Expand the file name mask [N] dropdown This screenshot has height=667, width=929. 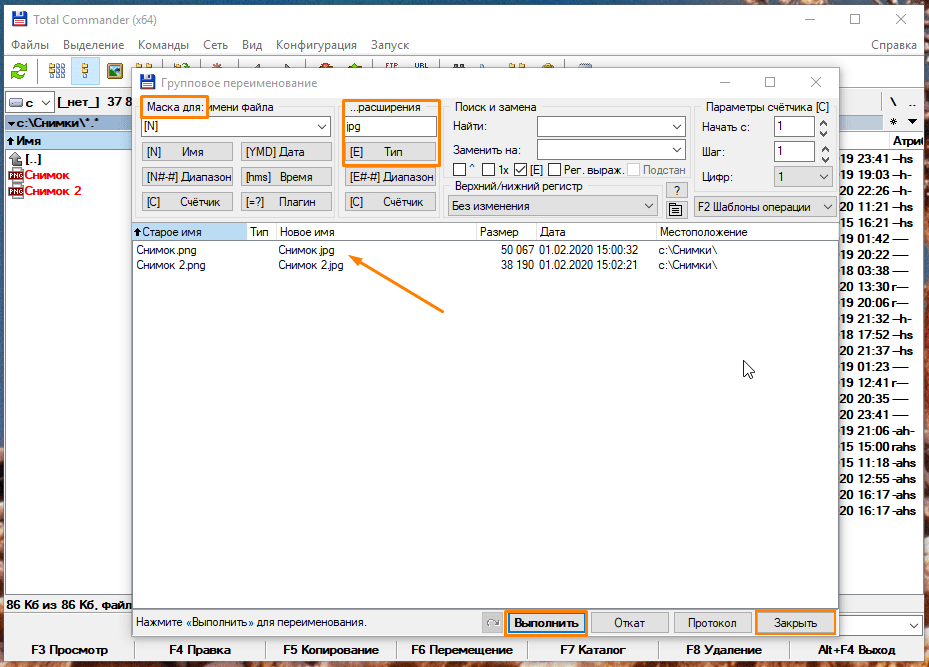[x=322, y=126]
